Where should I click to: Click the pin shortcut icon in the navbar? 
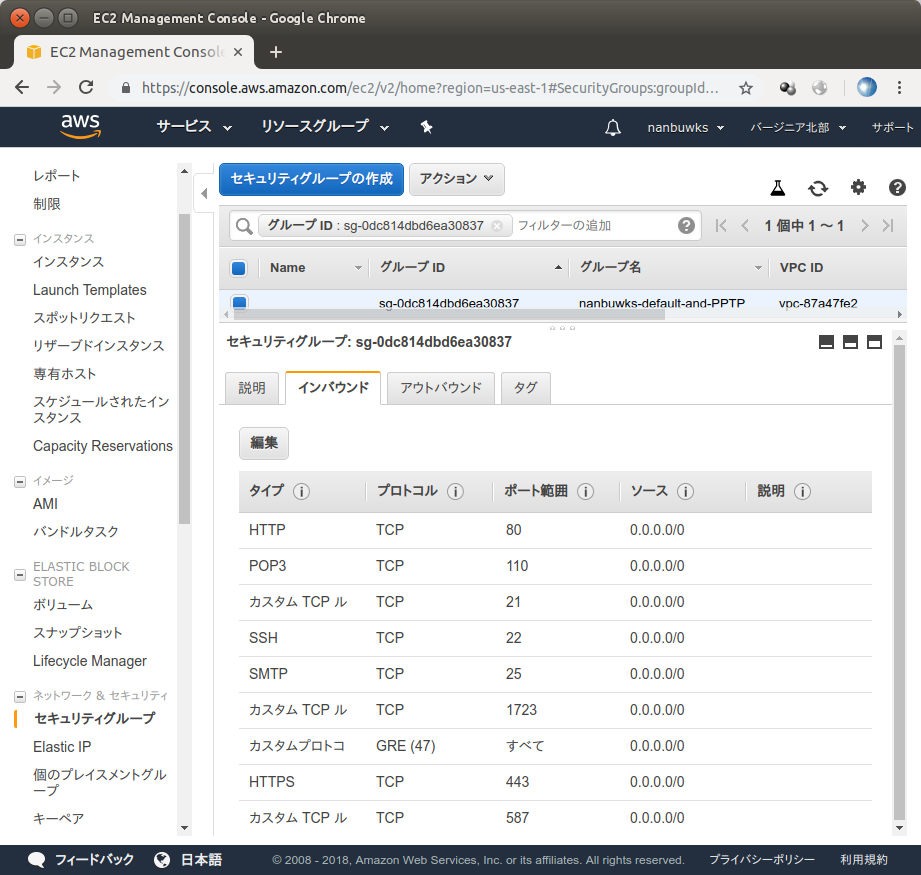(x=426, y=127)
